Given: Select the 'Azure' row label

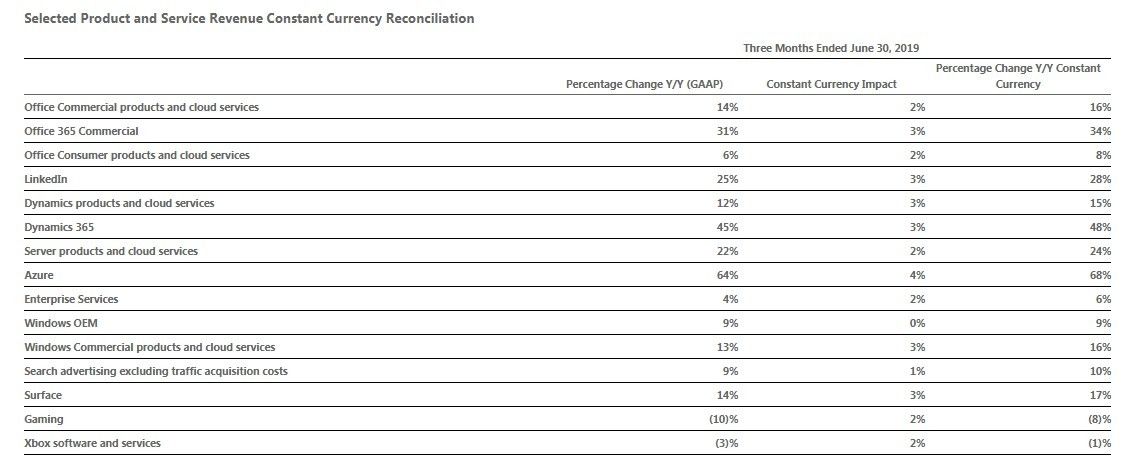Looking at the screenshot, I should (38, 275).
